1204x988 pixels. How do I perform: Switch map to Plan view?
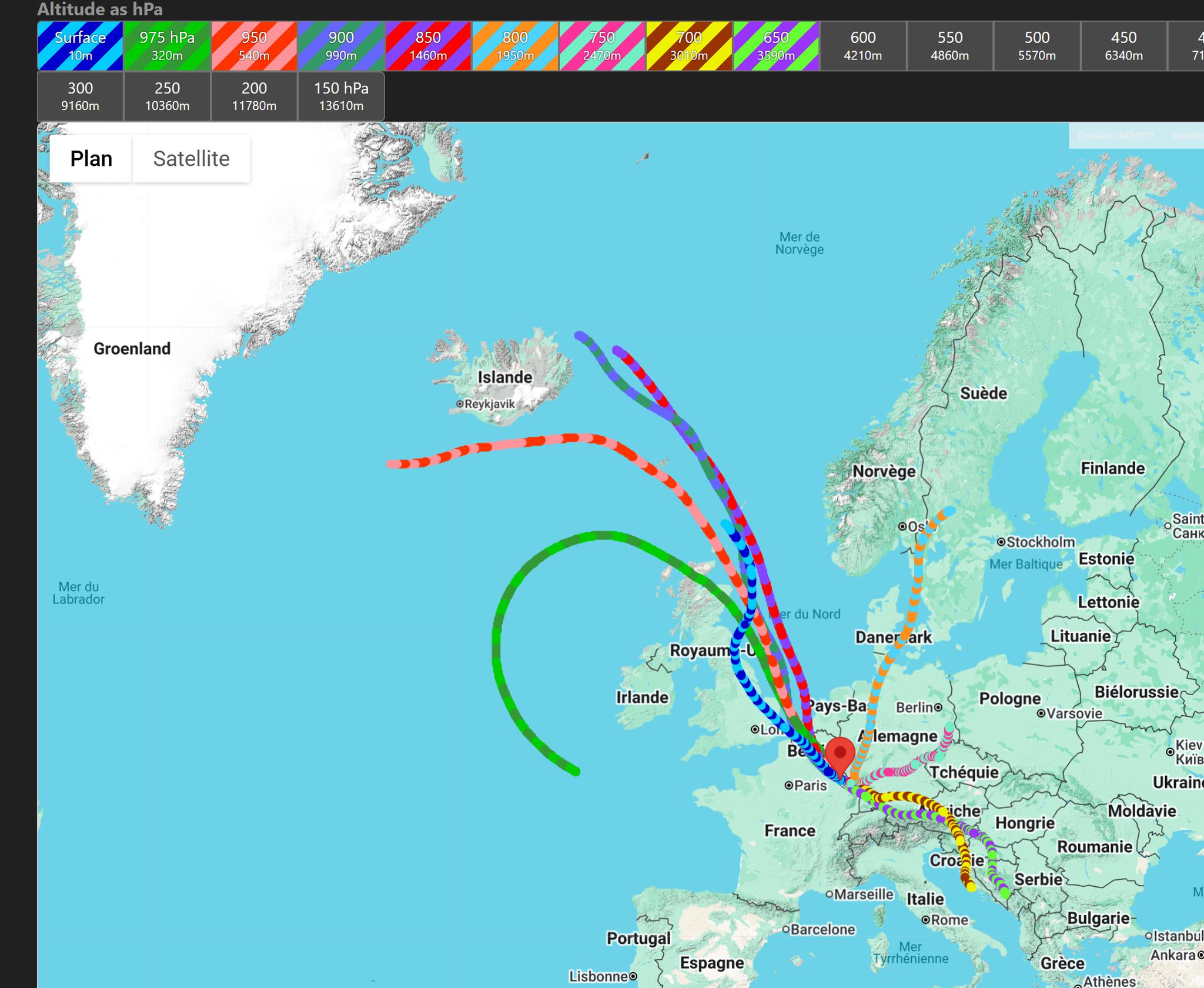(x=91, y=159)
